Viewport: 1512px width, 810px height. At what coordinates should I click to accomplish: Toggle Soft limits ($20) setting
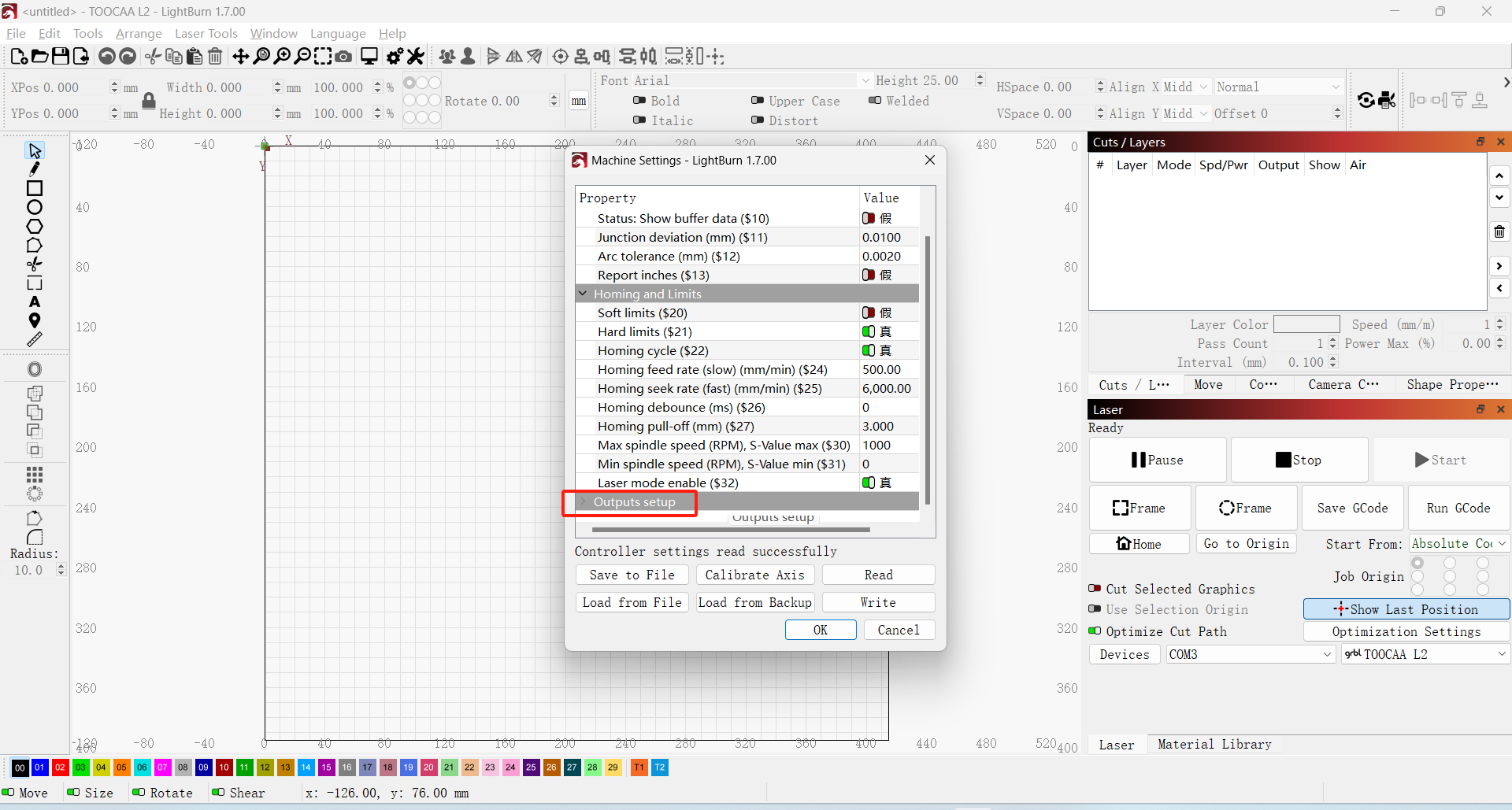pos(869,313)
